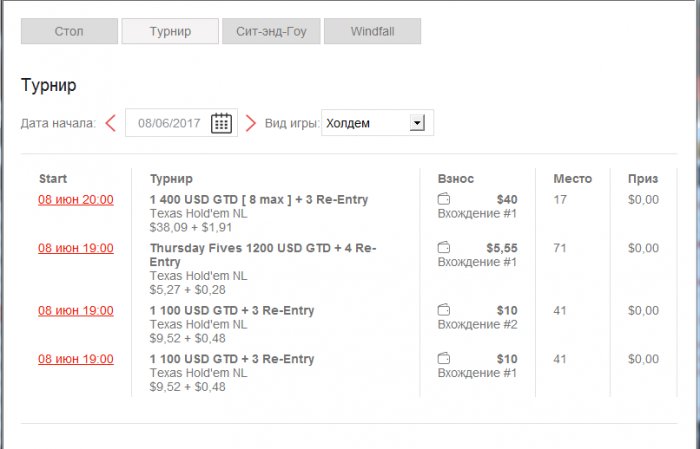Click the Место column header

click(572, 179)
